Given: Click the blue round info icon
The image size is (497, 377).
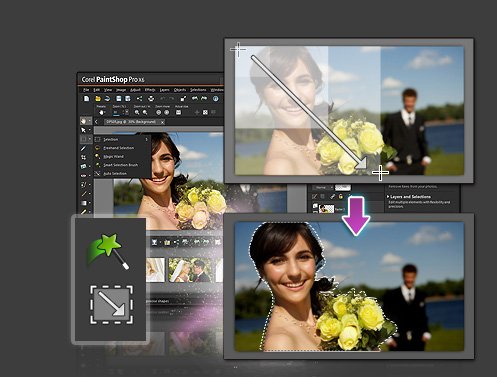Looking at the screenshot, I should click(x=215, y=99).
